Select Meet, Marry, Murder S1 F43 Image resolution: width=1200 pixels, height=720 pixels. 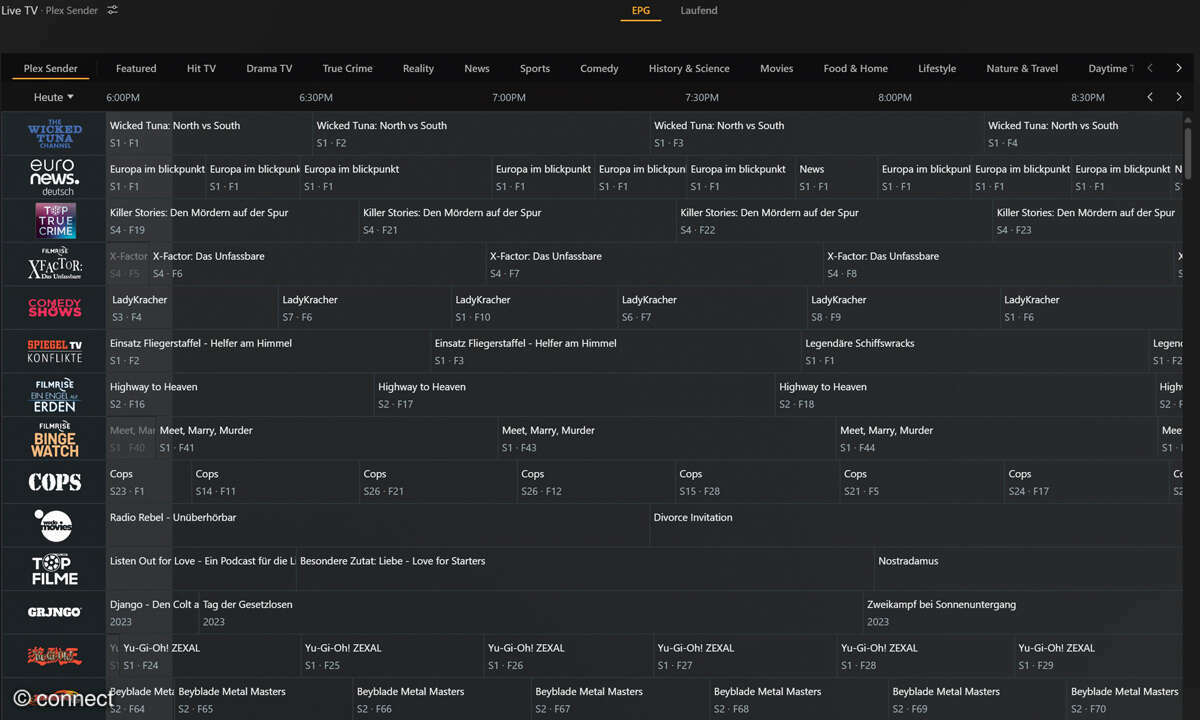[667, 438]
